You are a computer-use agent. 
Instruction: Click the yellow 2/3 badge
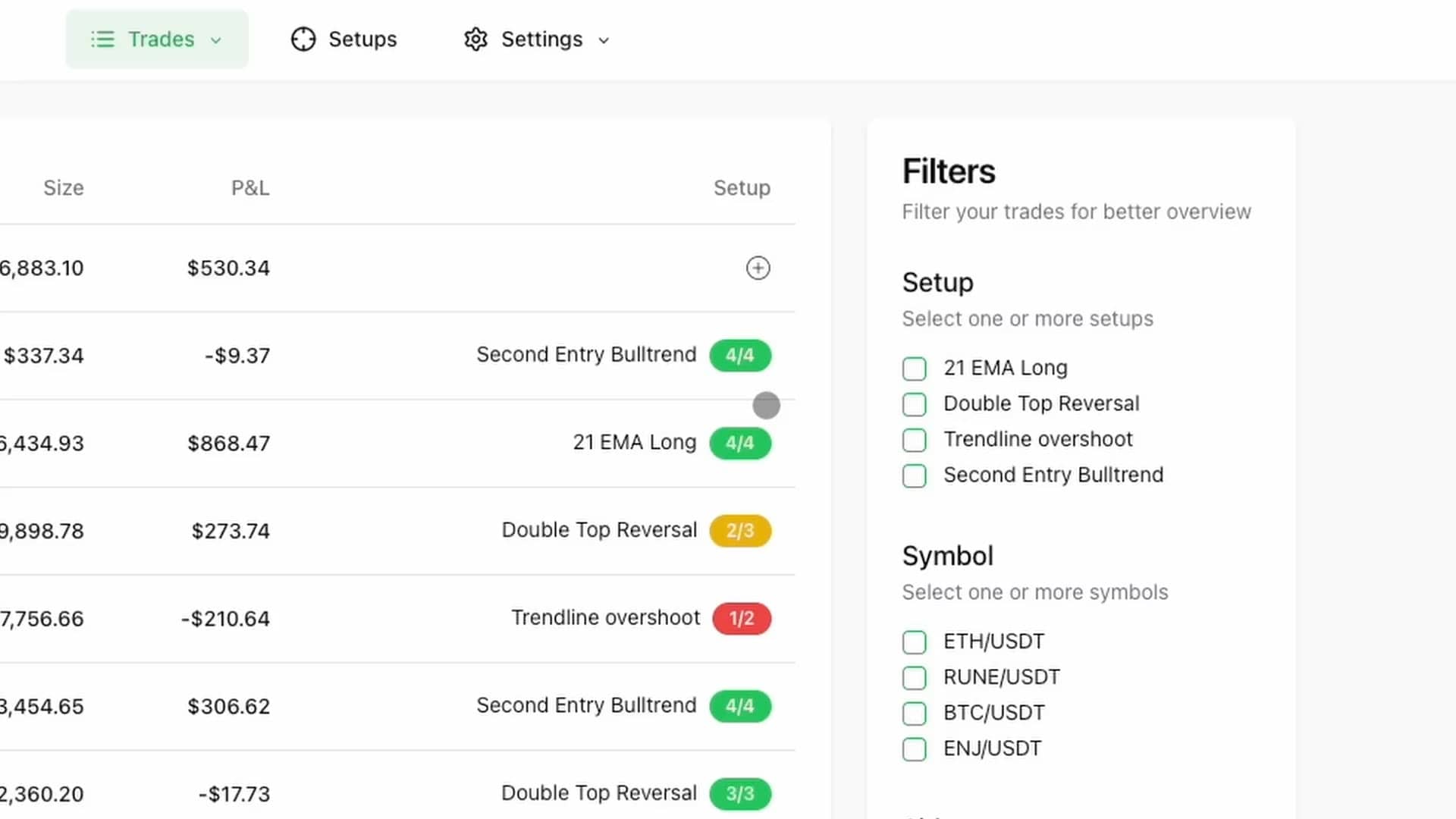(x=740, y=531)
